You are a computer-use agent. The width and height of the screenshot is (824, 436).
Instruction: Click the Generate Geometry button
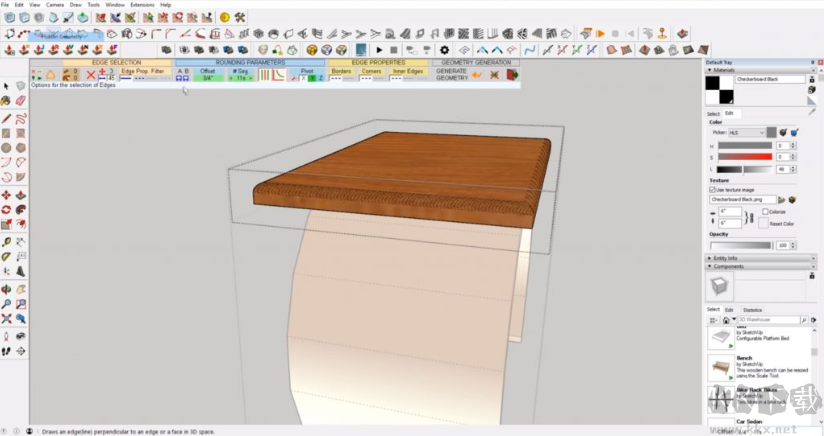[452, 74]
